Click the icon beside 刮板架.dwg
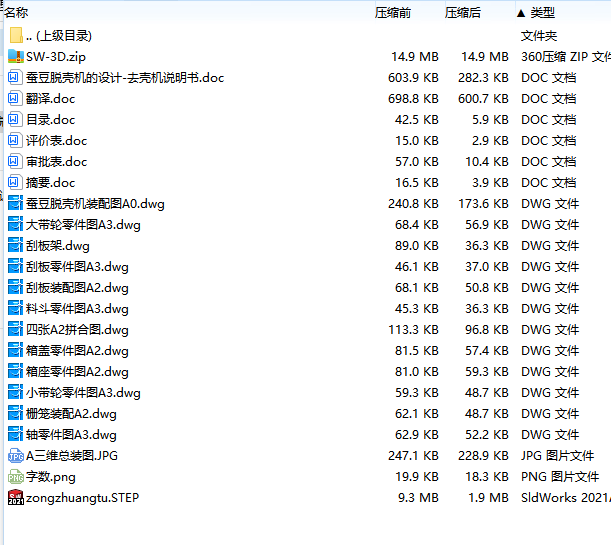Screen dimensions: 611x545 click(x=16, y=246)
